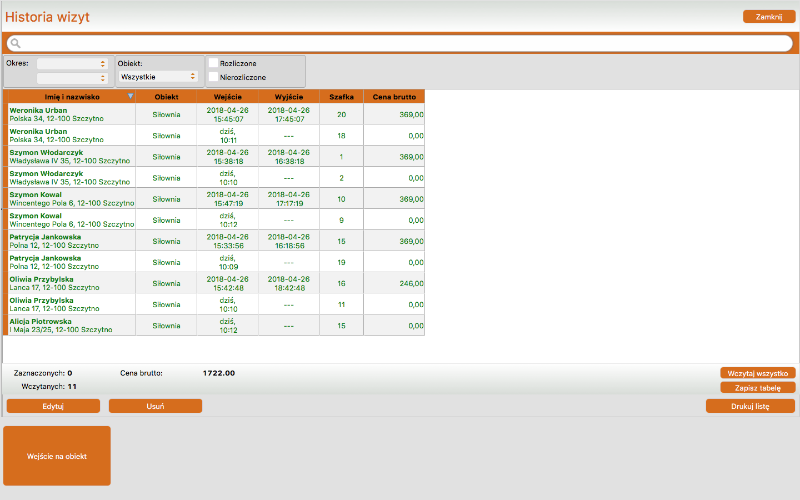Open the Wejście na obiekt tile
This screenshot has height=500, width=800.
57,456
